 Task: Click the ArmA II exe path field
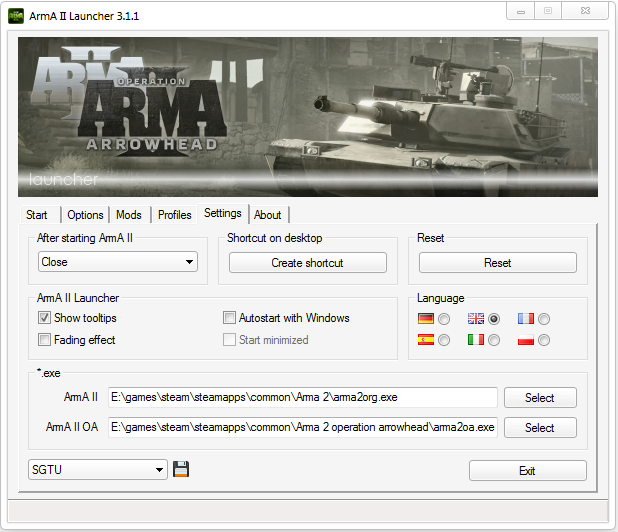click(303, 397)
